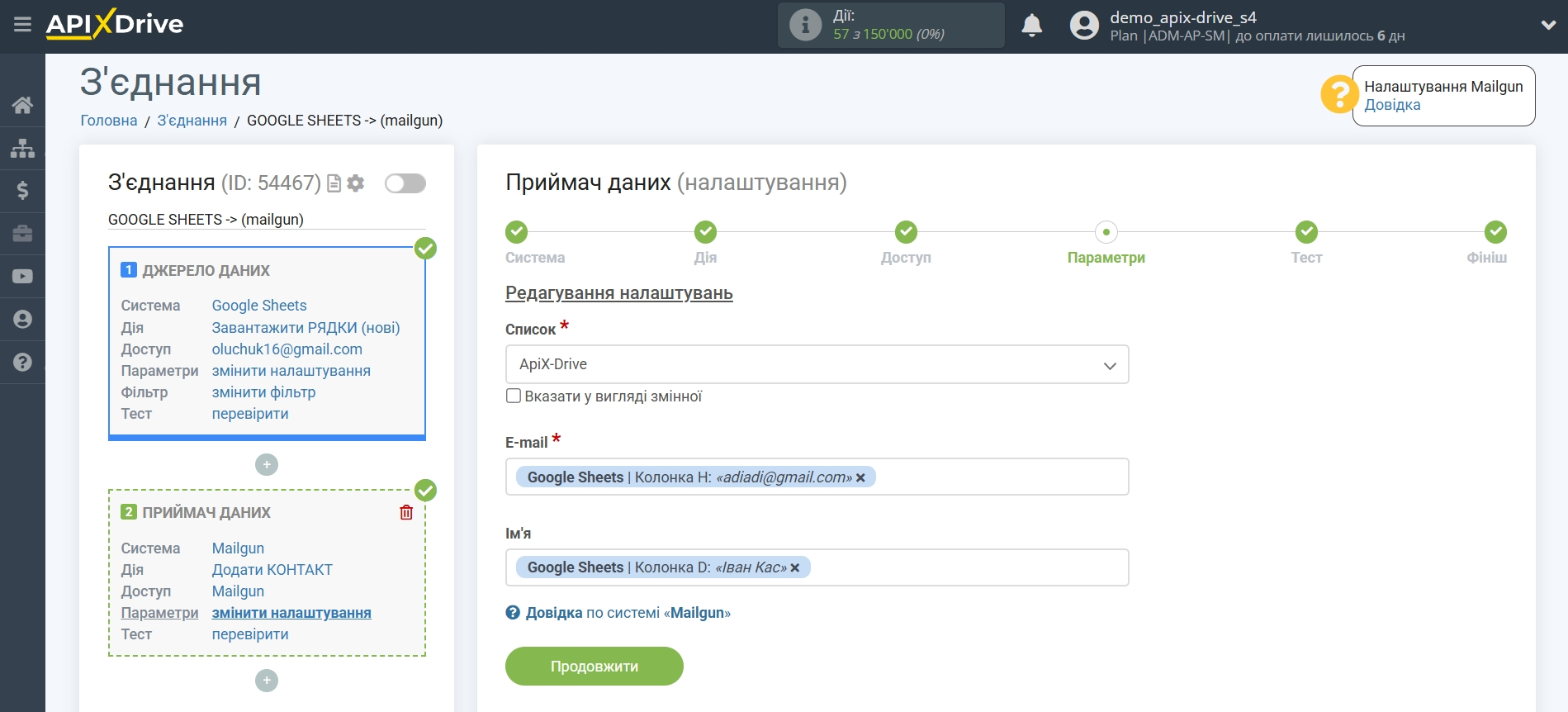Viewport: 1568px width, 712px height.
Task: Open oluchuk16@gmail.com access link
Action: point(287,349)
